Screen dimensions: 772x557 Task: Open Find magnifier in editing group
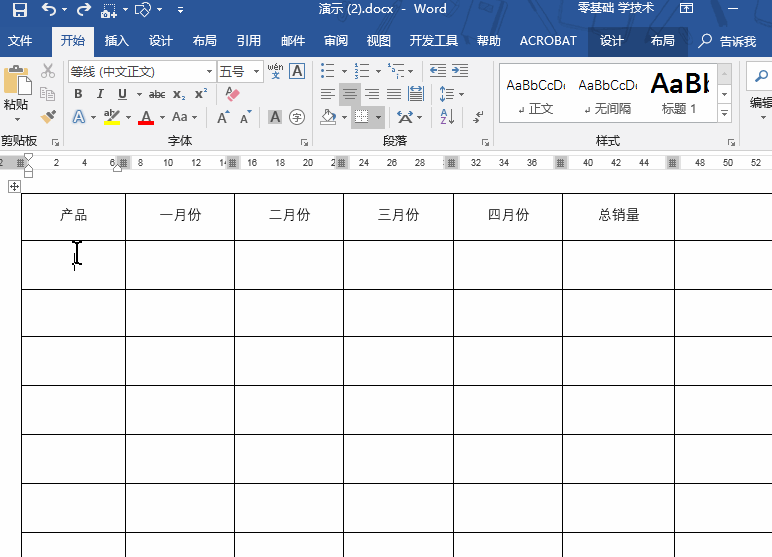[x=761, y=76]
